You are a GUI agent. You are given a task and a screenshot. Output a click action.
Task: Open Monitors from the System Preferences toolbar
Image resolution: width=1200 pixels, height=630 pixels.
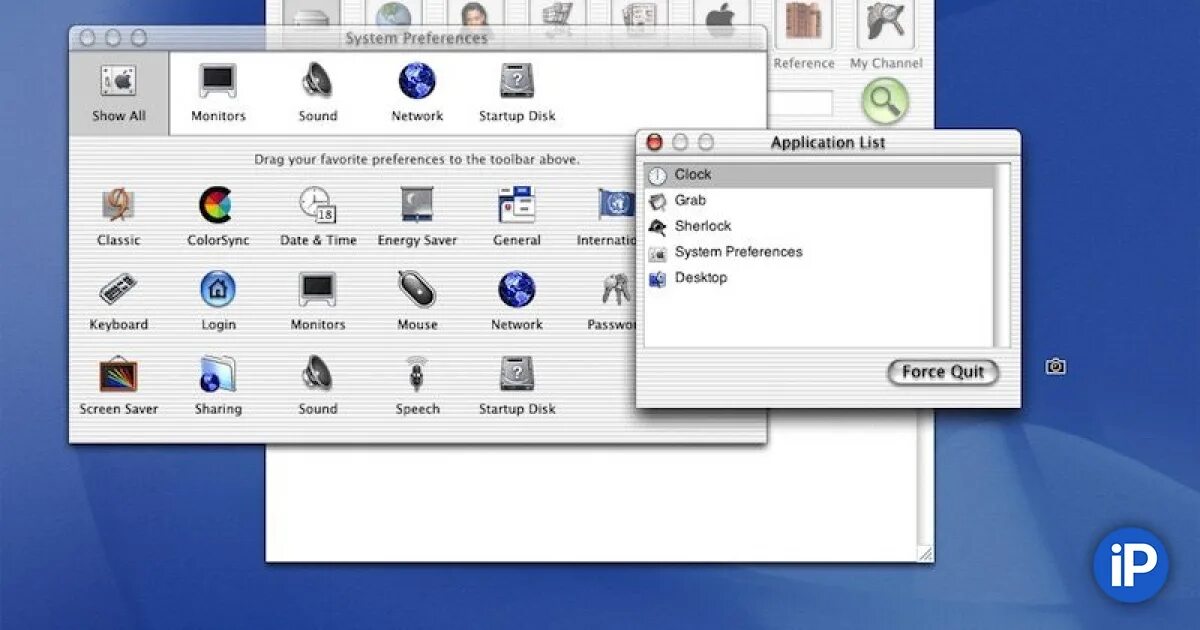tap(218, 93)
